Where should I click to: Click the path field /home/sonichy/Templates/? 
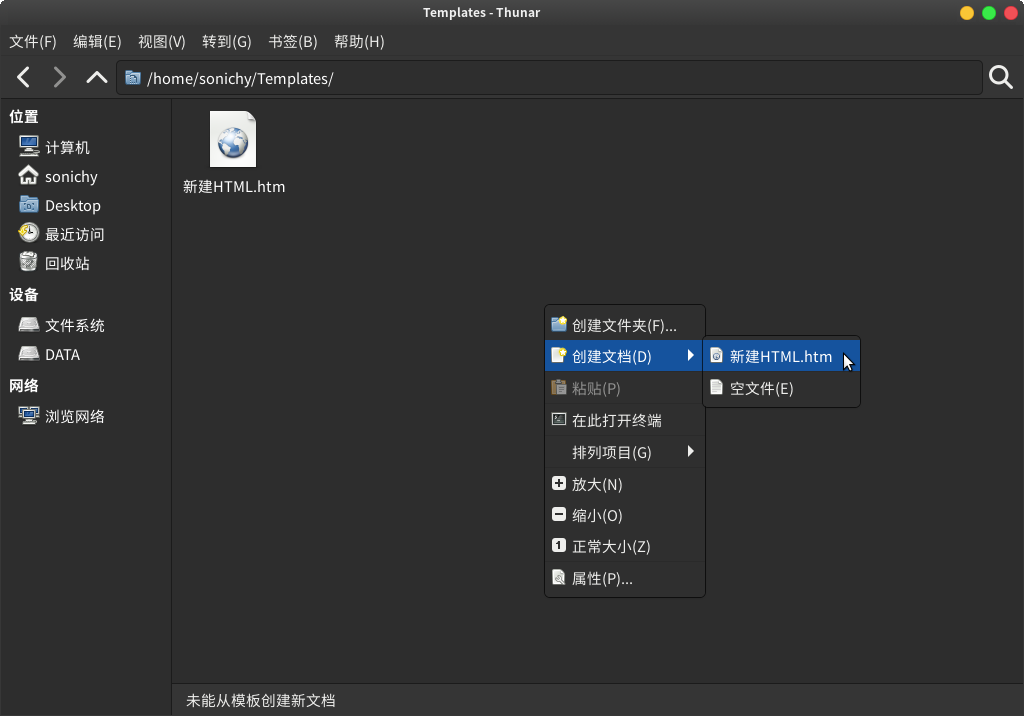pyautogui.click(x=550, y=78)
